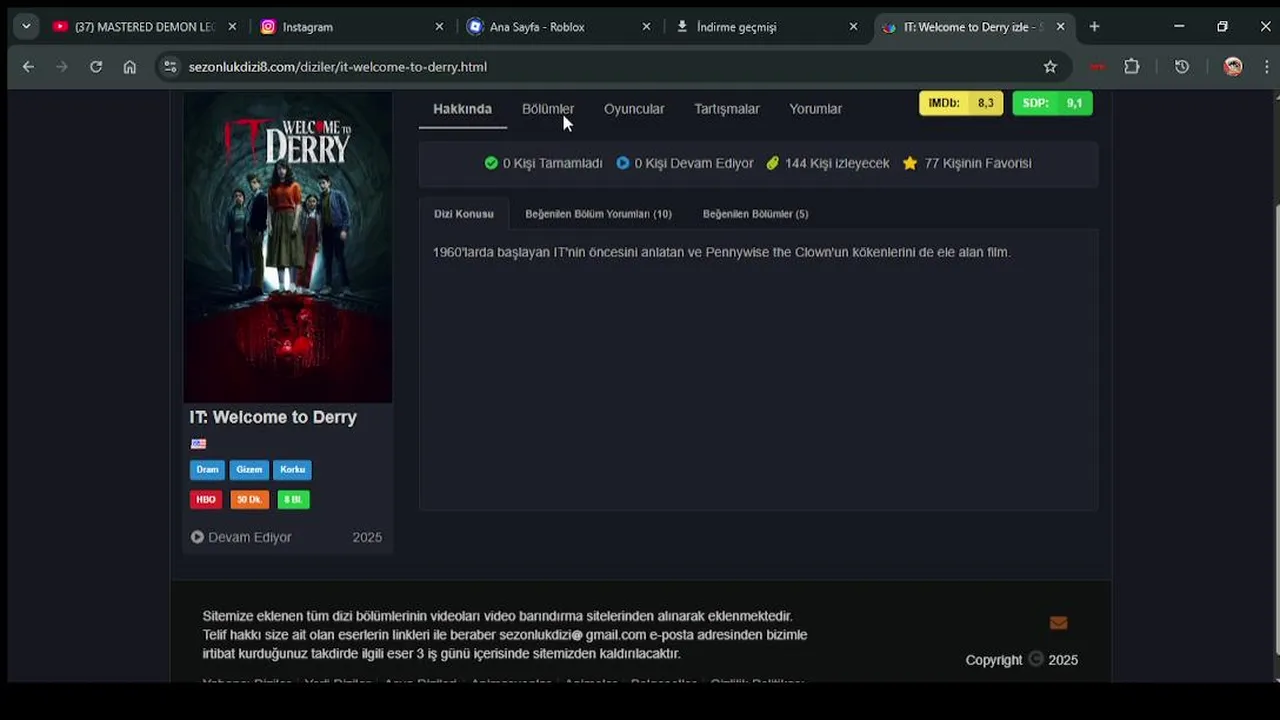
Task: Reload the current page
Action: pyautogui.click(x=96, y=67)
